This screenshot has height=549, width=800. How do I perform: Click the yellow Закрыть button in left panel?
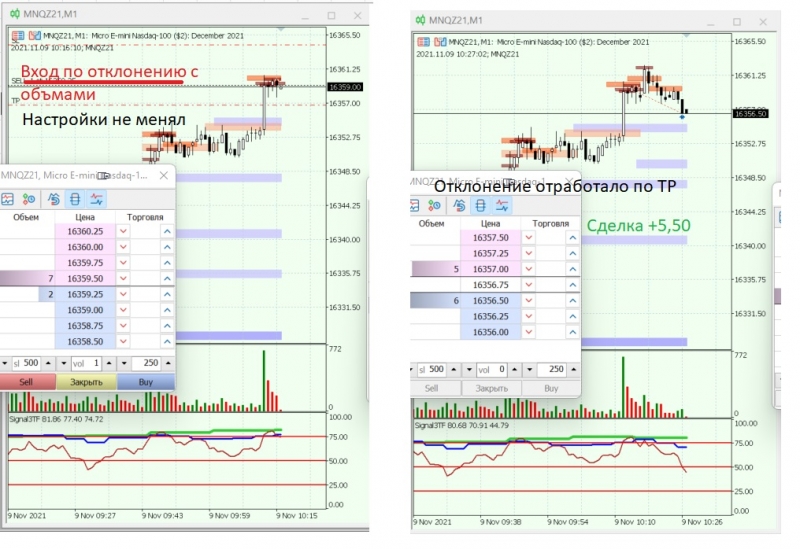86,382
